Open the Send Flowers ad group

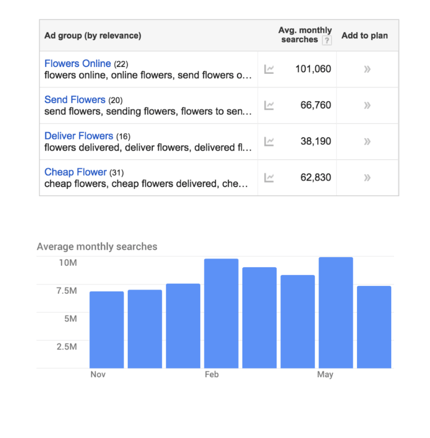[75, 99]
